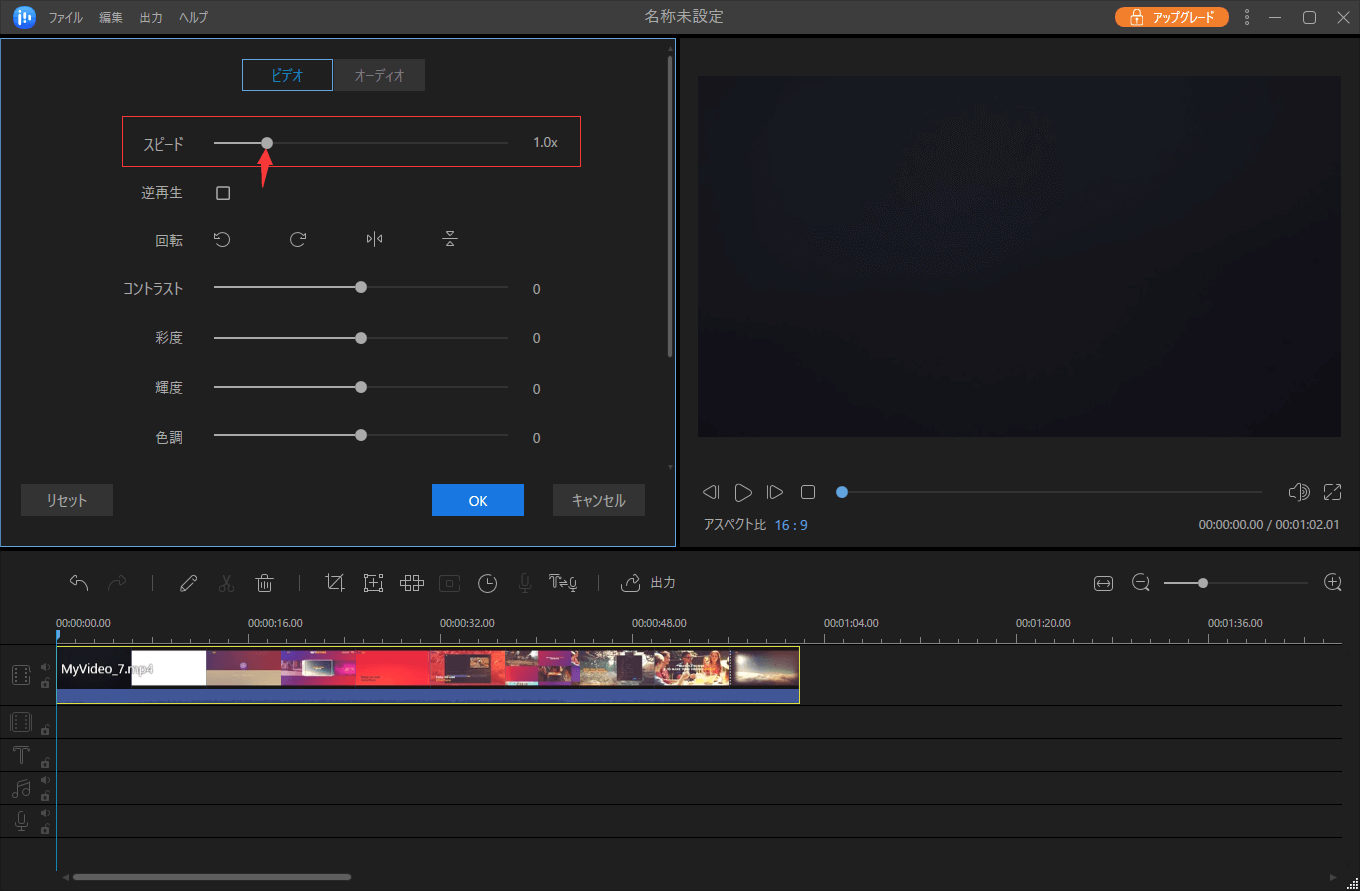The height and width of the screenshot is (891, 1360).
Task: Click the redo arrow in the timeline toolbar
Action: pyautogui.click(x=117, y=583)
